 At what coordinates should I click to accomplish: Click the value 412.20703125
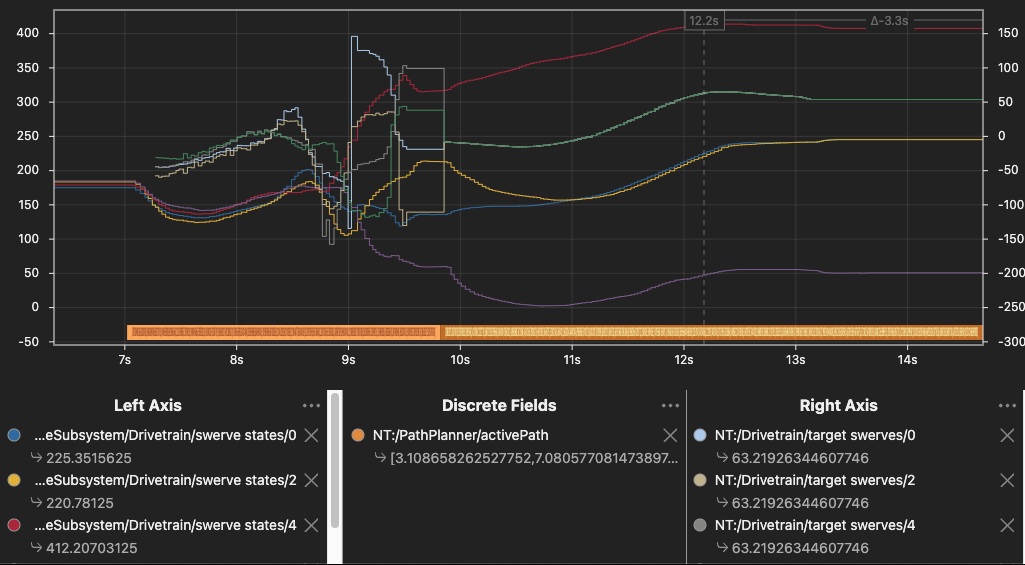tap(92, 548)
